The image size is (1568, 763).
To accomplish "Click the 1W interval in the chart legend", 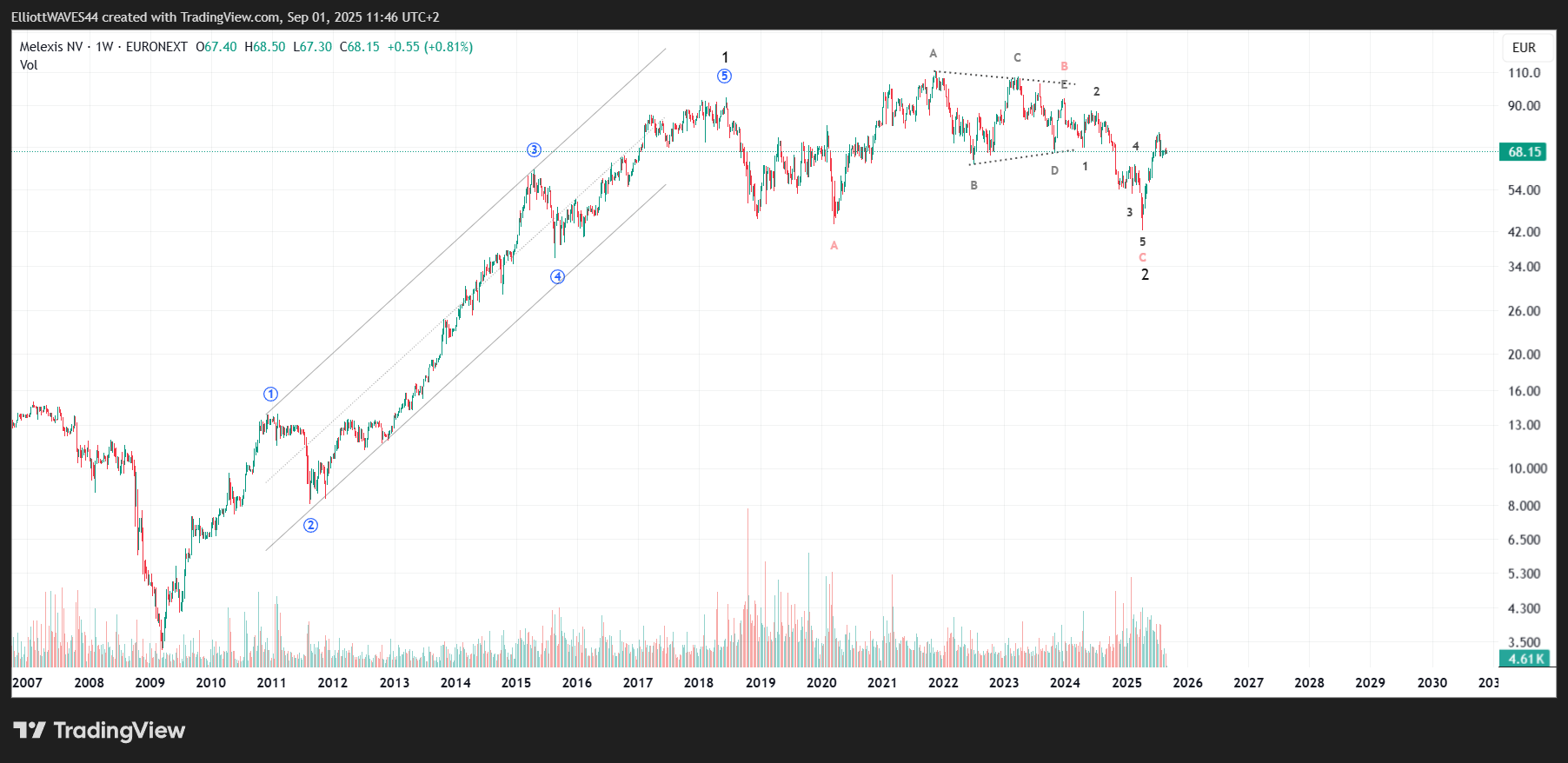I will pos(104,47).
